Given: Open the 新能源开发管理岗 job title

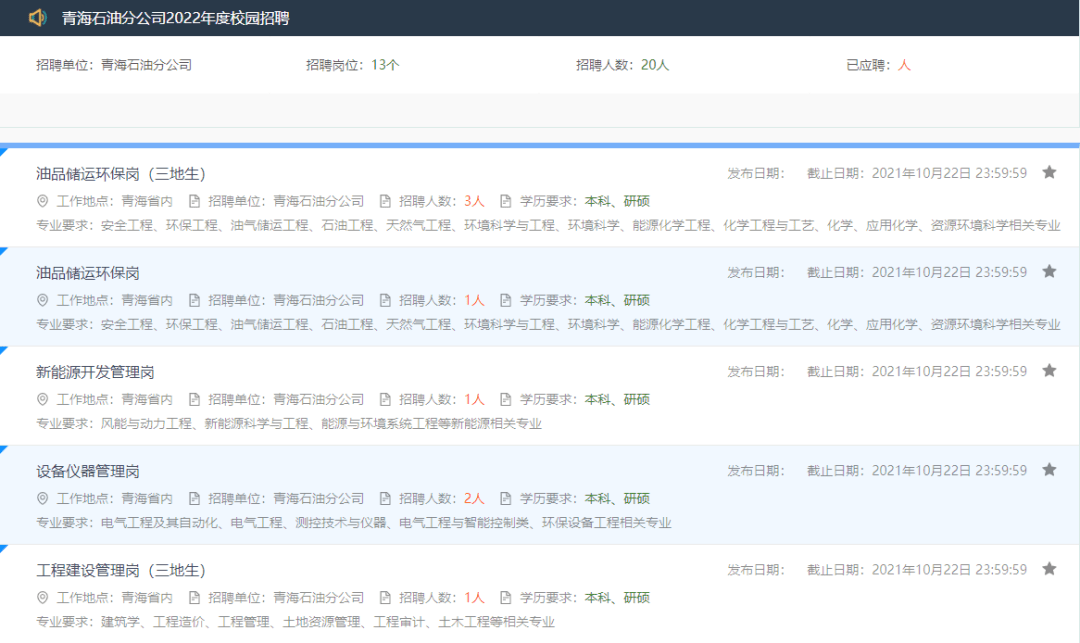Looking at the screenshot, I should click(95, 372).
